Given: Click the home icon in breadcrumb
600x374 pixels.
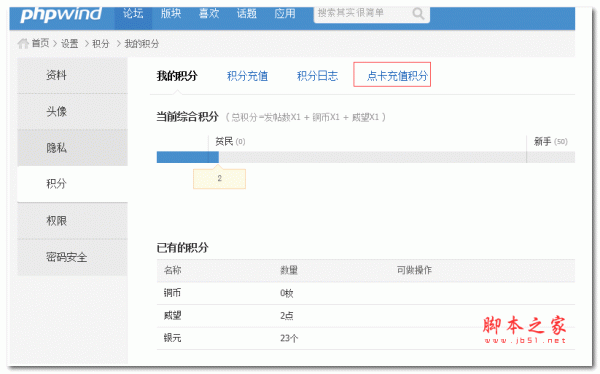Looking at the screenshot, I should pyautogui.click(x=23, y=43).
